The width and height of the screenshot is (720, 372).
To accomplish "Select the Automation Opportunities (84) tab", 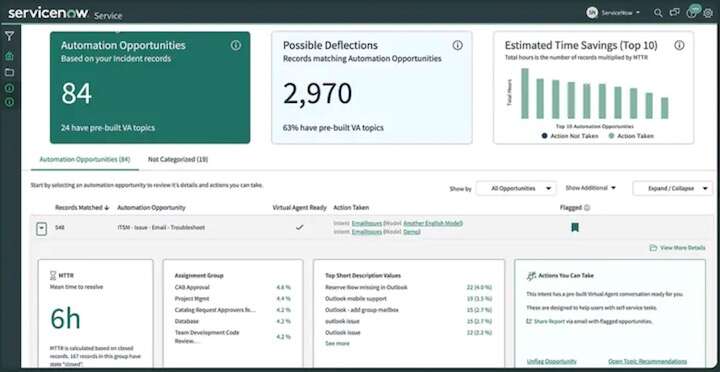I will 85,159.
